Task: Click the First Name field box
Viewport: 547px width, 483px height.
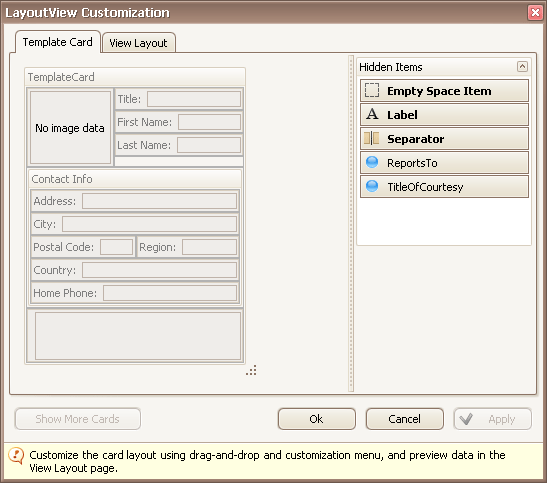Action: 209,122
